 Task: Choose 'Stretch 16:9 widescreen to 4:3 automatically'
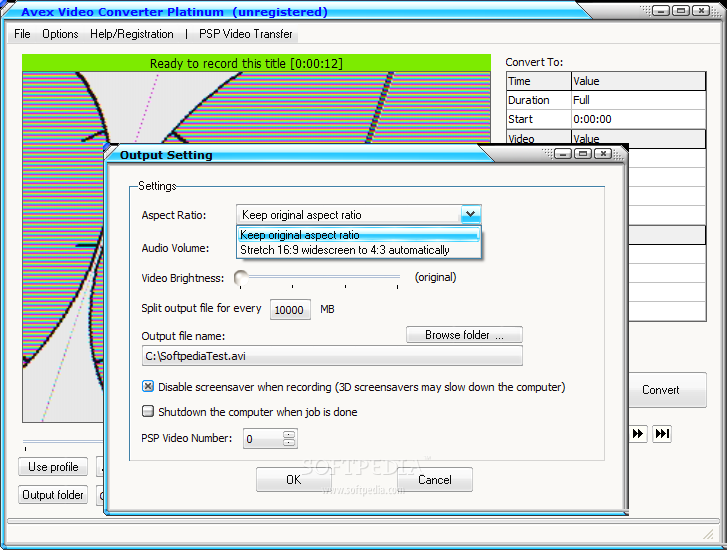tap(359, 250)
